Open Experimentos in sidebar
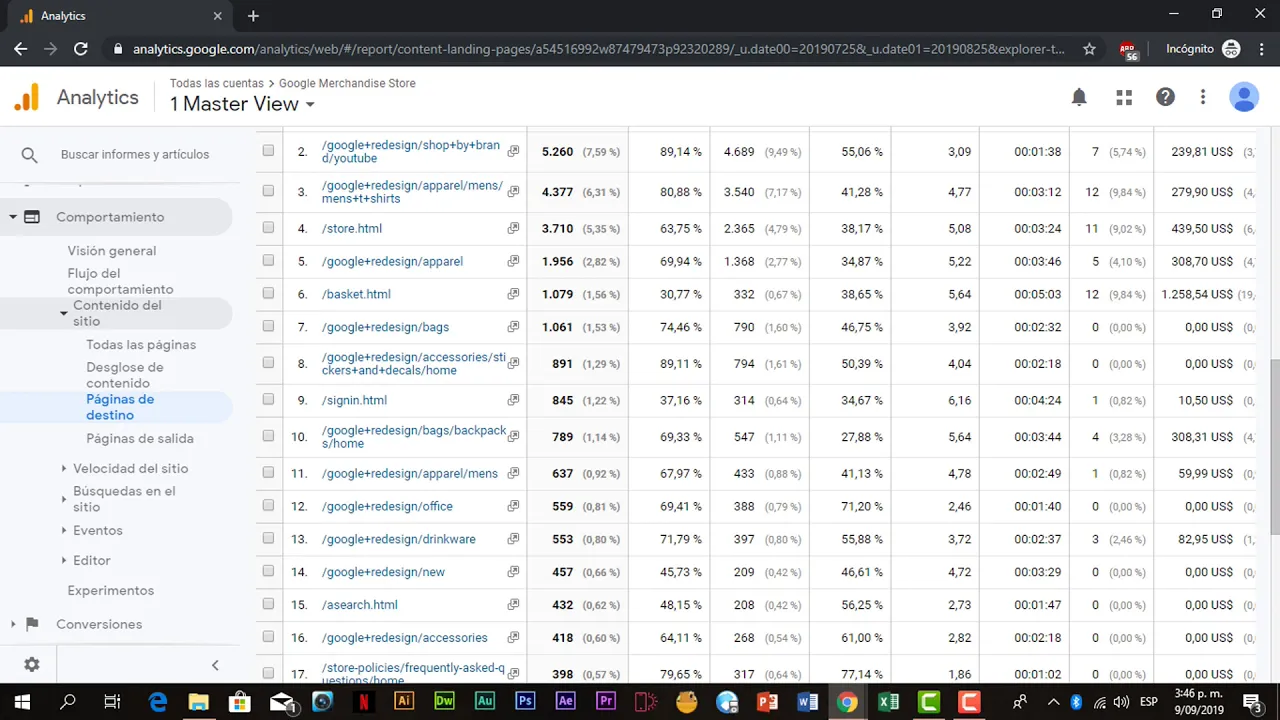Image resolution: width=1280 pixels, height=720 pixels. (111, 591)
